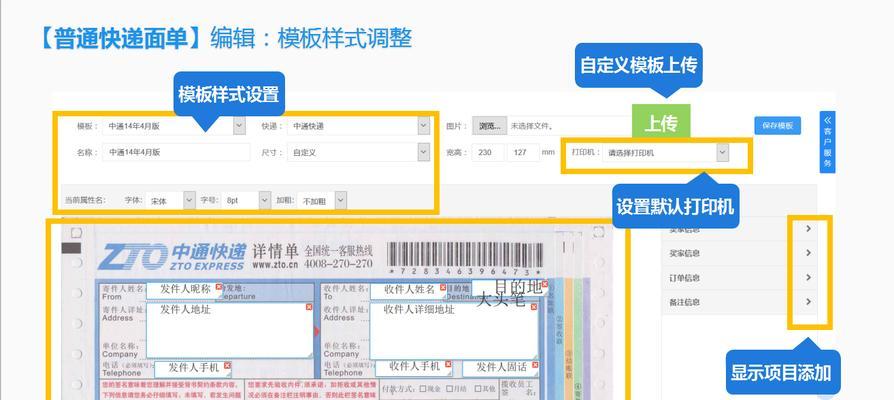The image size is (894, 400).
Task: Select the 发件人地址 box on waybill
Action: pyautogui.click(x=230, y=330)
